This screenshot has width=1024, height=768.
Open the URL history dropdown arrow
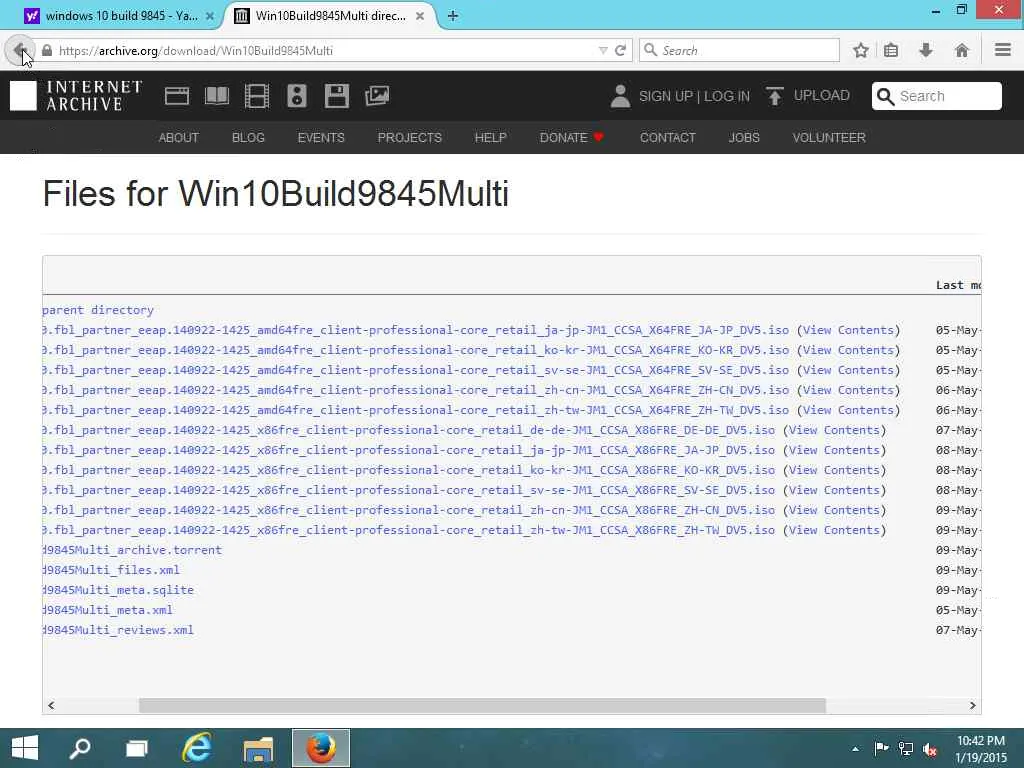[x=603, y=50]
